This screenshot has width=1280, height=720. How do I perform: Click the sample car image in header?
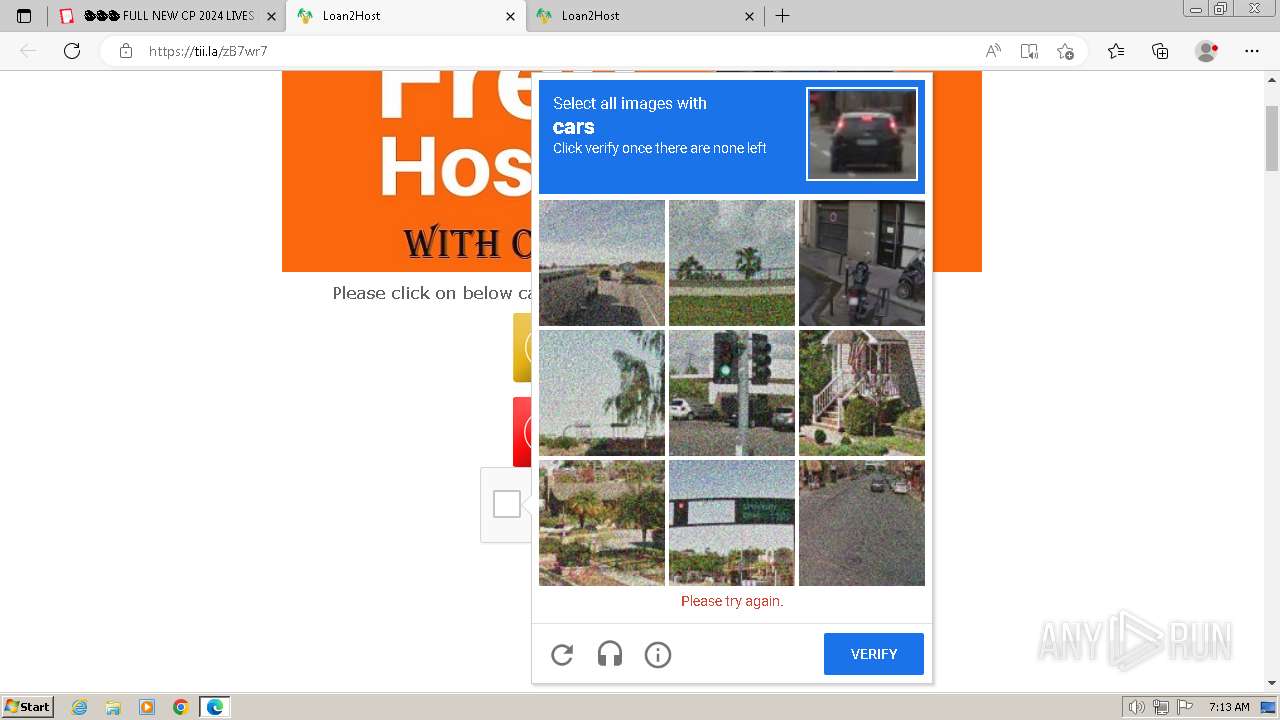tap(862, 134)
